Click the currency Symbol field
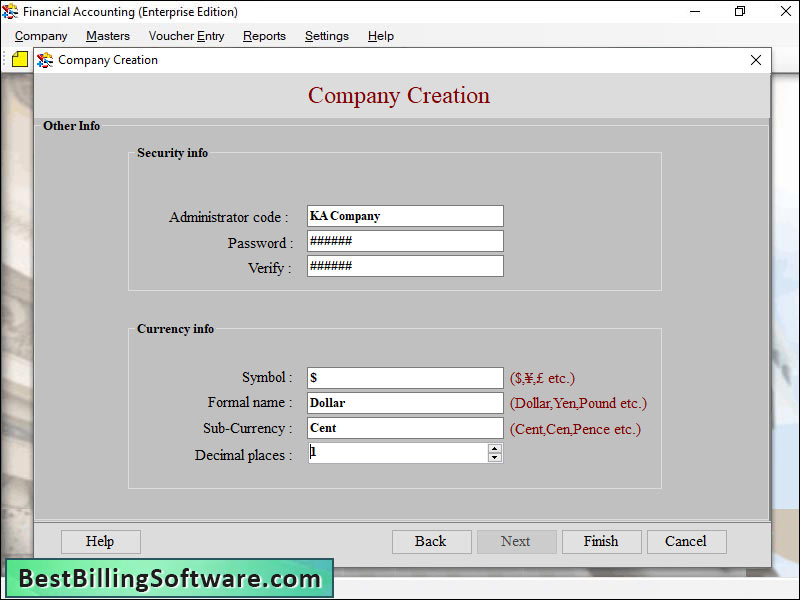This screenshot has height=600, width=800. tap(404, 378)
